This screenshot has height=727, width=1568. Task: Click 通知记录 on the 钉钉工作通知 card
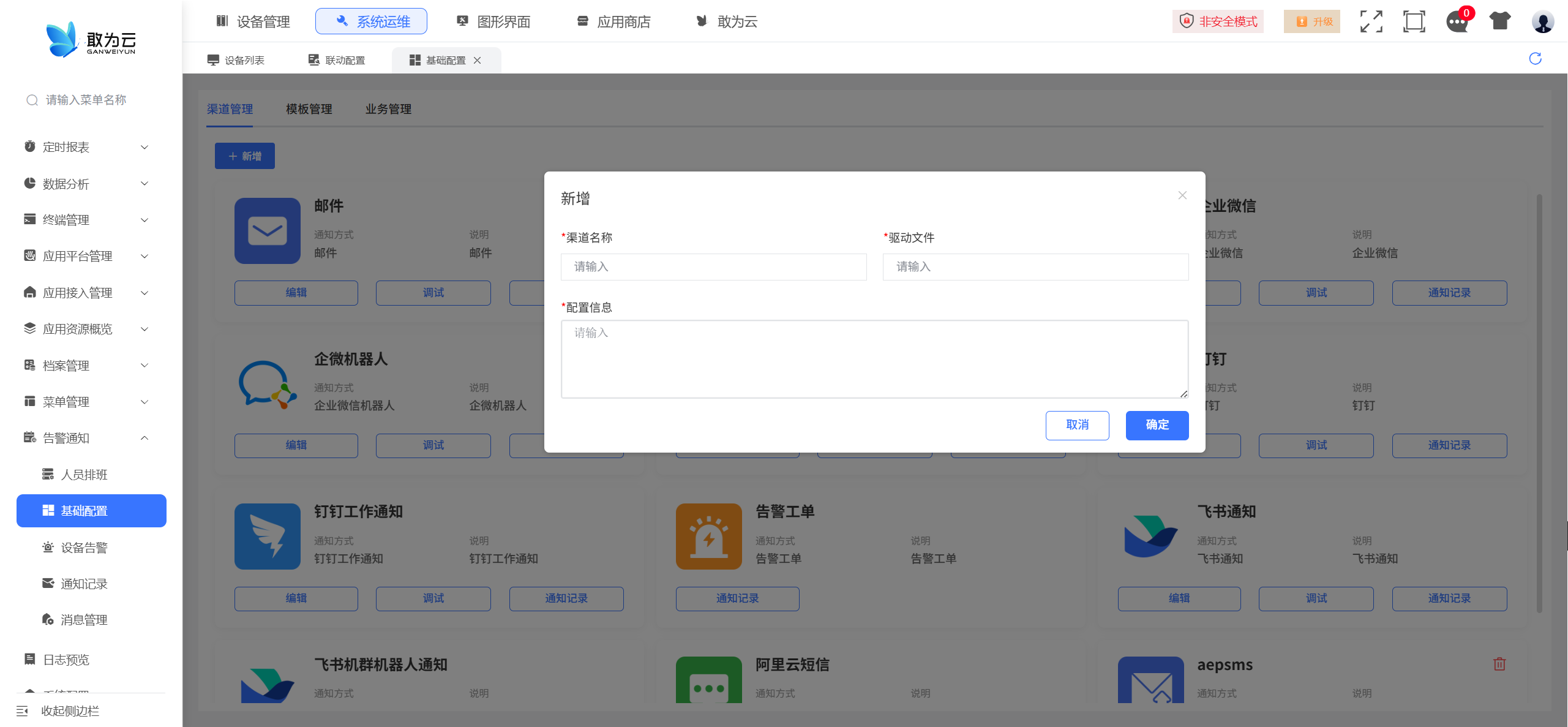pyautogui.click(x=566, y=598)
